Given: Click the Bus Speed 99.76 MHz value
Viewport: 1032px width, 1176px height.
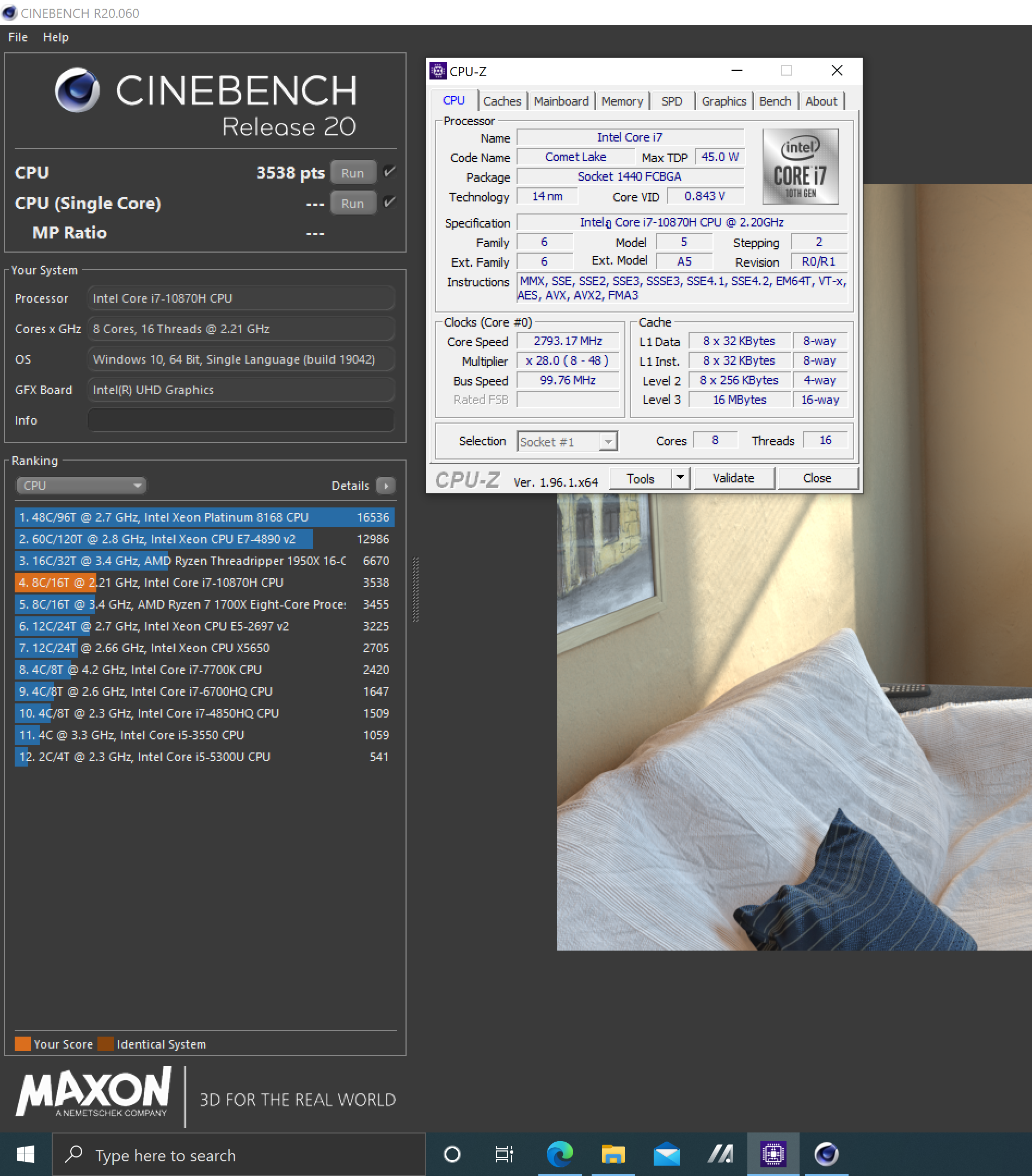Looking at the screenshot, I should (x=568, y=379).
